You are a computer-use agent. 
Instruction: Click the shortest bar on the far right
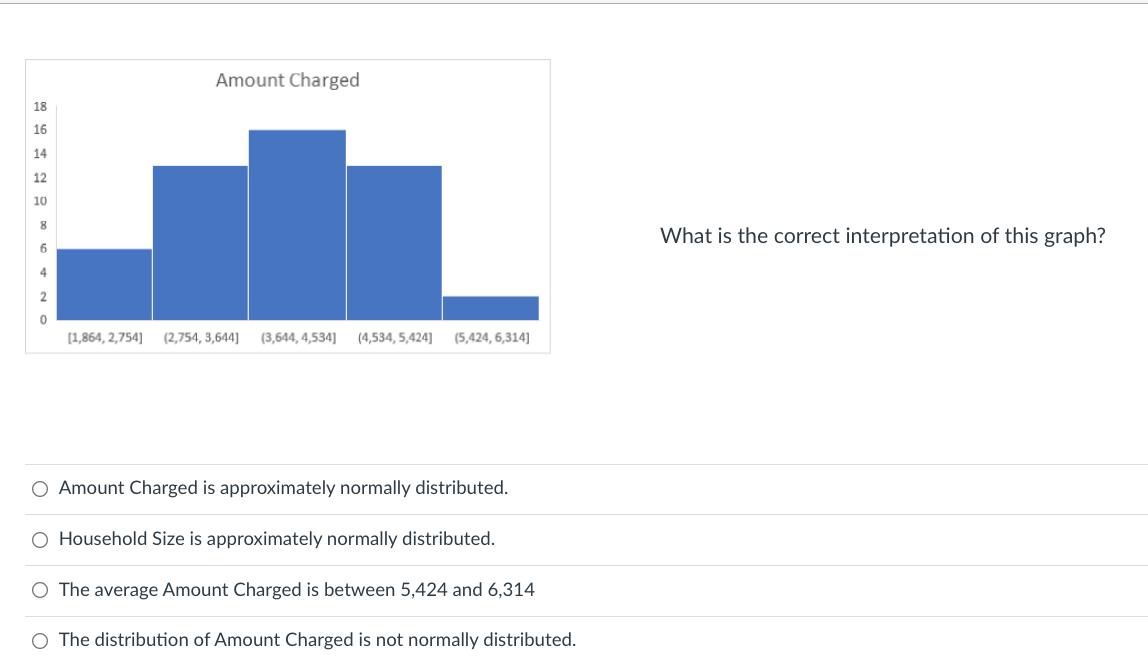(x=490, y=306)
